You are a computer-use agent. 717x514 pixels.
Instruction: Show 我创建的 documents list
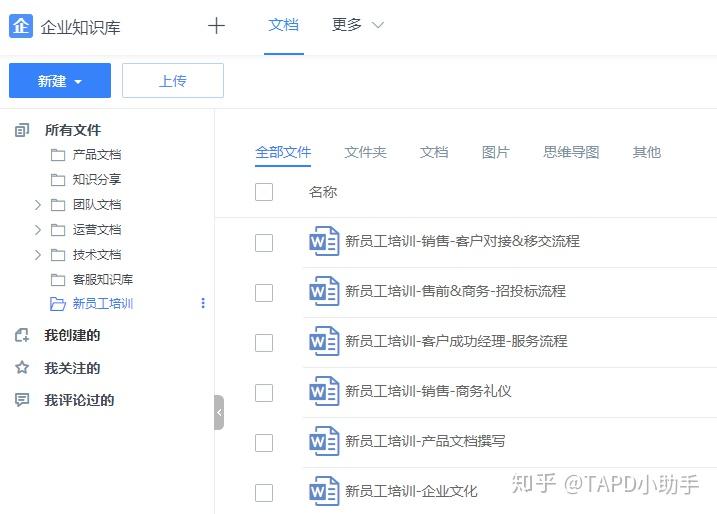coord(72,335)
